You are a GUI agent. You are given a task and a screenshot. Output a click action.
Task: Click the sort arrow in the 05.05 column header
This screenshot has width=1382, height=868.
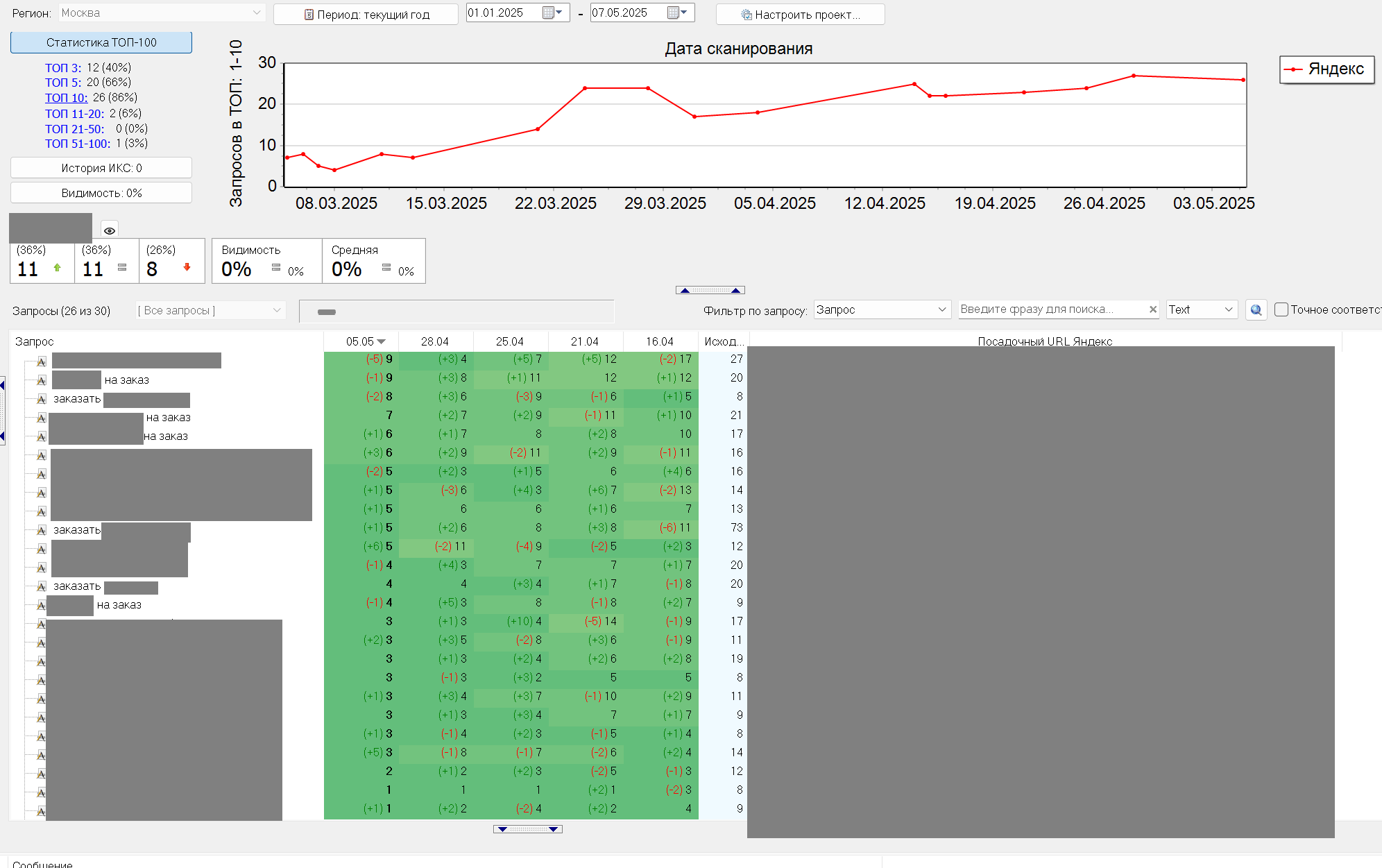(382, 341)
